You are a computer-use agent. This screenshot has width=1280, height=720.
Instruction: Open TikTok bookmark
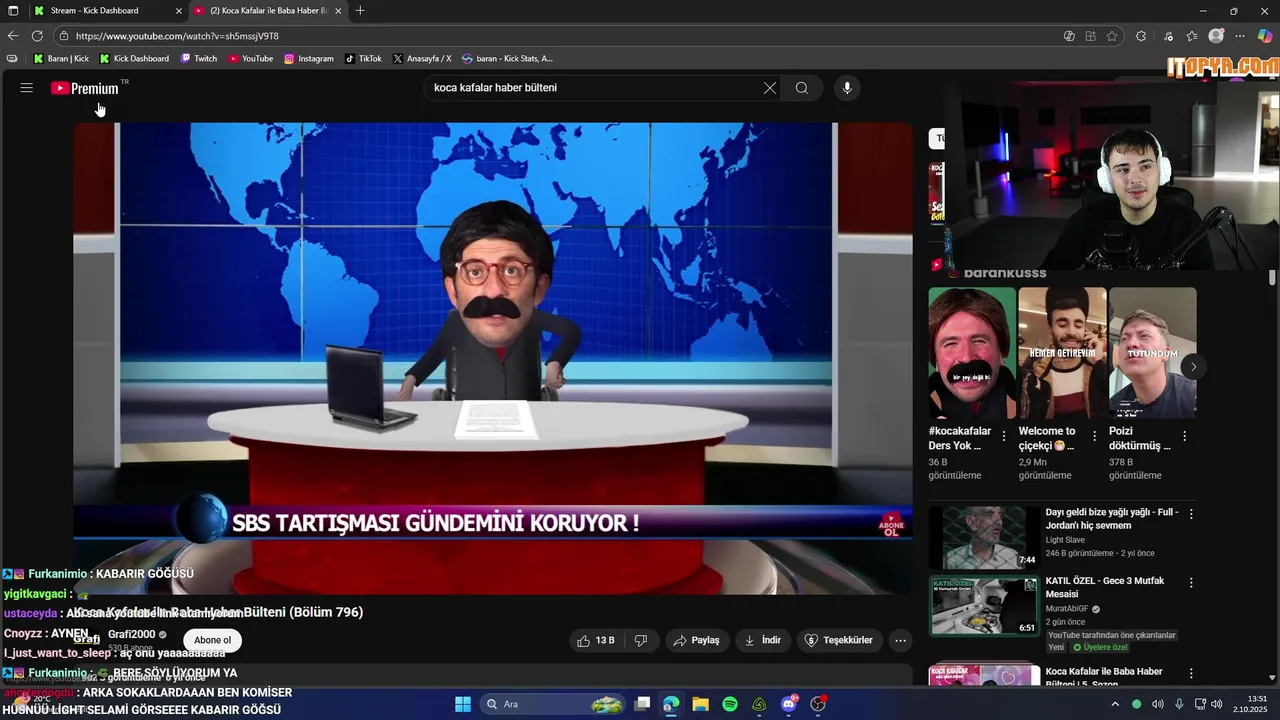click(x=363, y=59)
